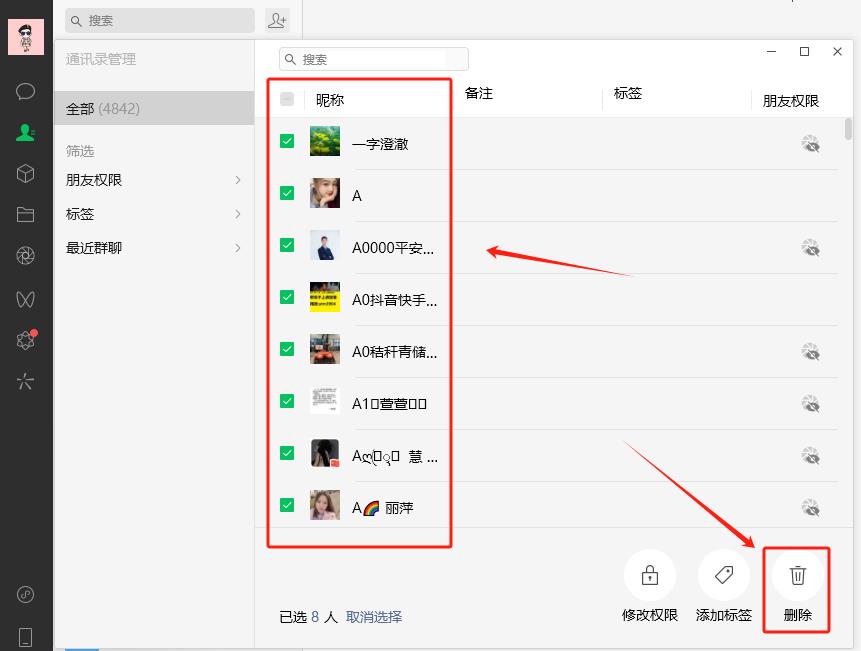Viewport: 861px width, 651px height.
Task: Click the avatar of 一字澄澈
Action: pos(325,141)
